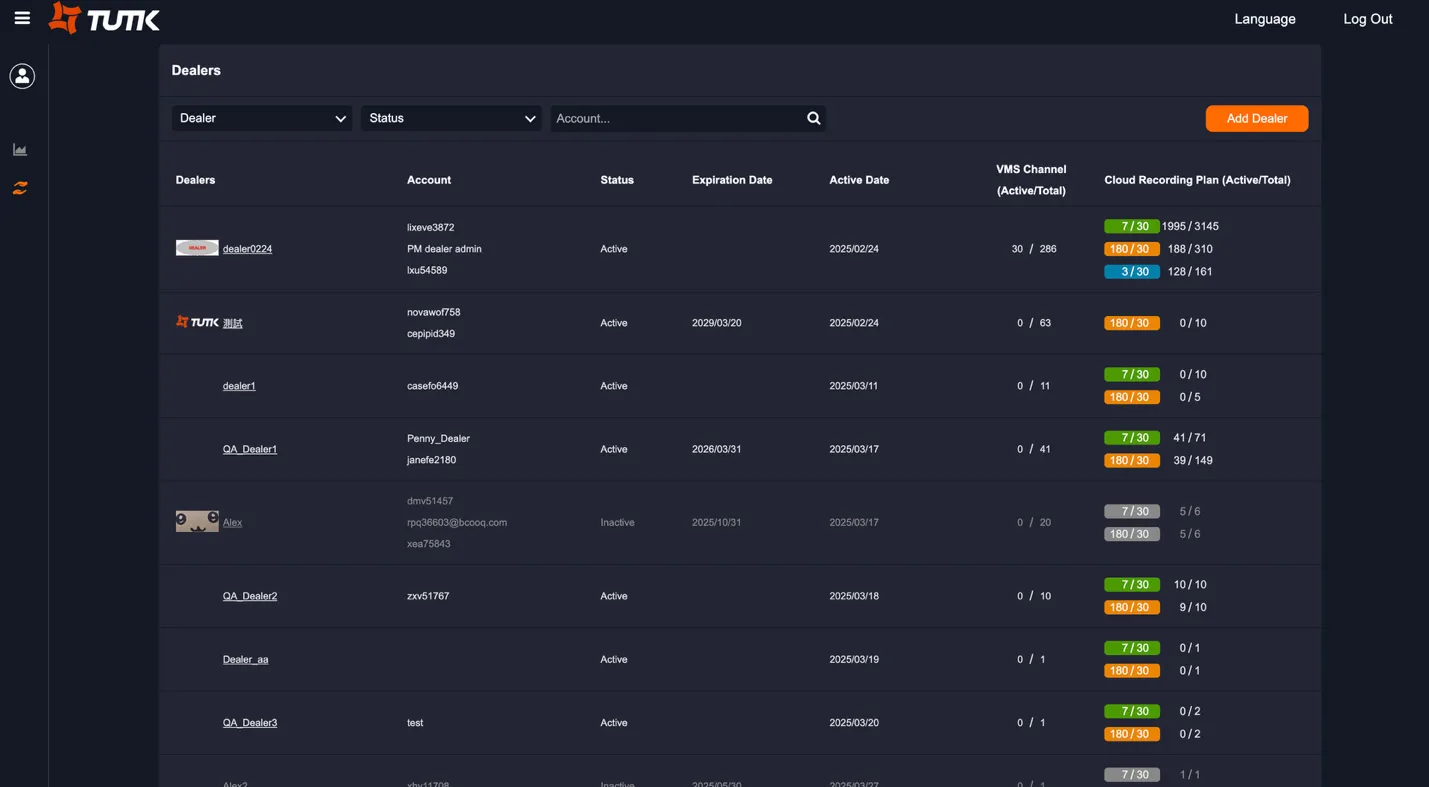This screenshot has height=787, width=1429.
Task: Expand the Status filter dropdown
Action: coord(451,118)
